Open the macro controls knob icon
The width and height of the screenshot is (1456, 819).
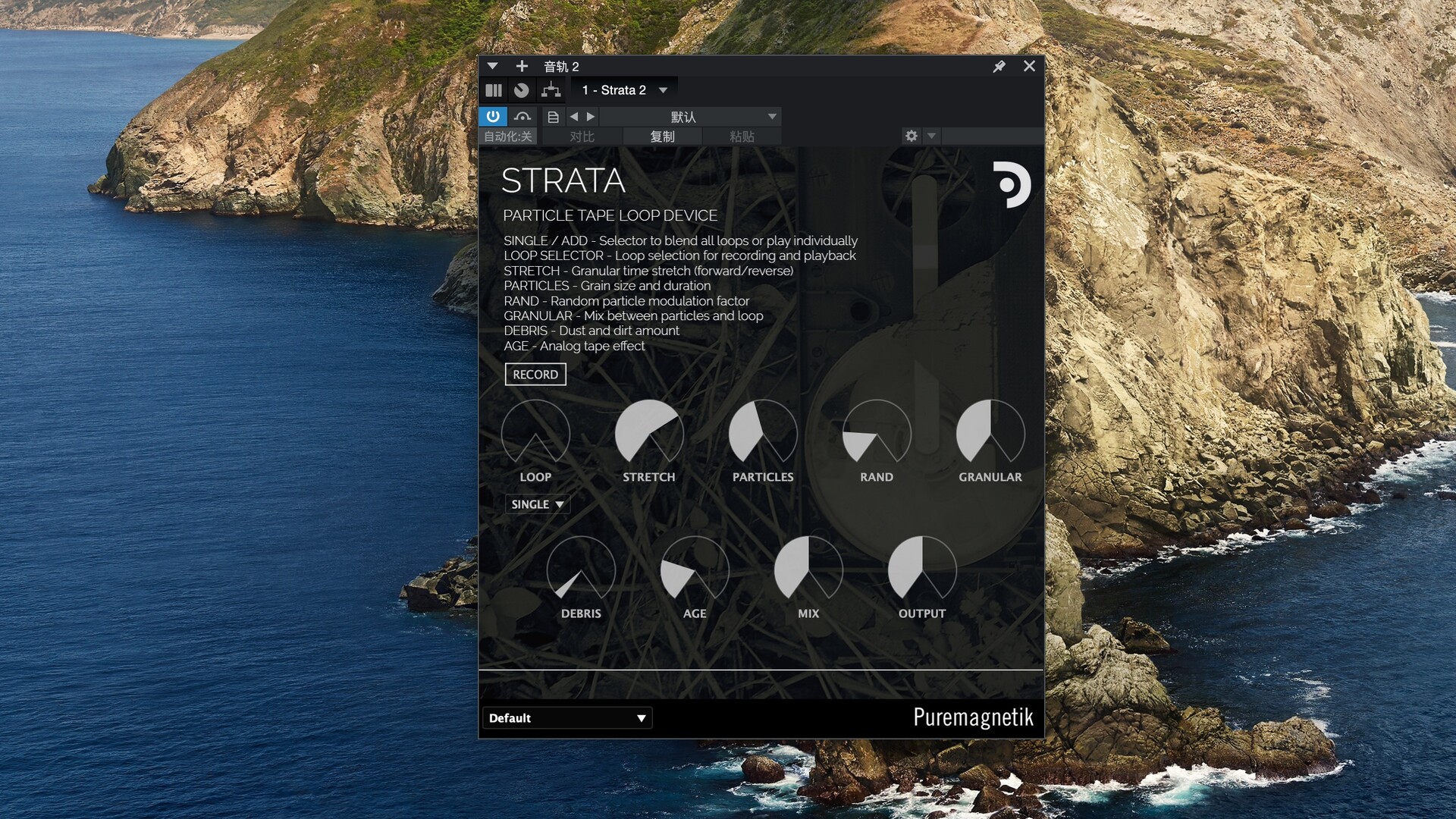[x=522, y=90]
